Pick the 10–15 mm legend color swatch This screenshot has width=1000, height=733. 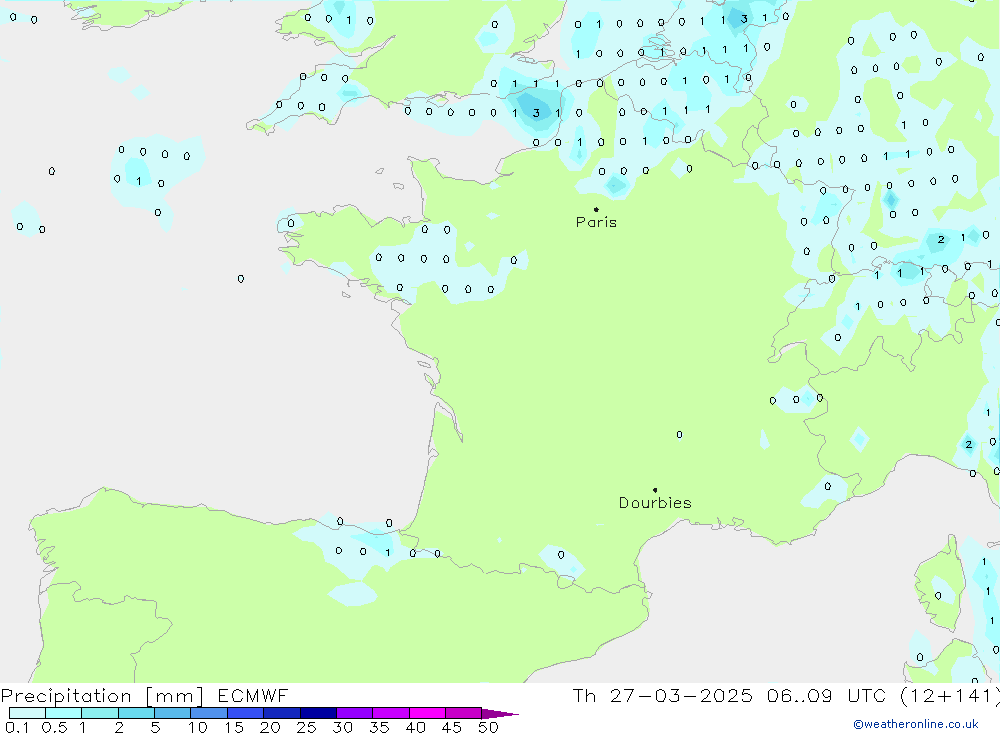tap(209, 713)
